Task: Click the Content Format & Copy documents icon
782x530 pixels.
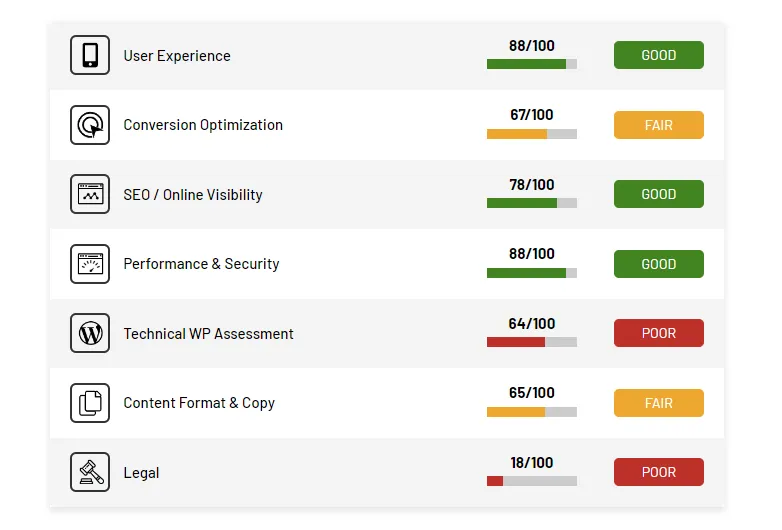Action: 90,403
